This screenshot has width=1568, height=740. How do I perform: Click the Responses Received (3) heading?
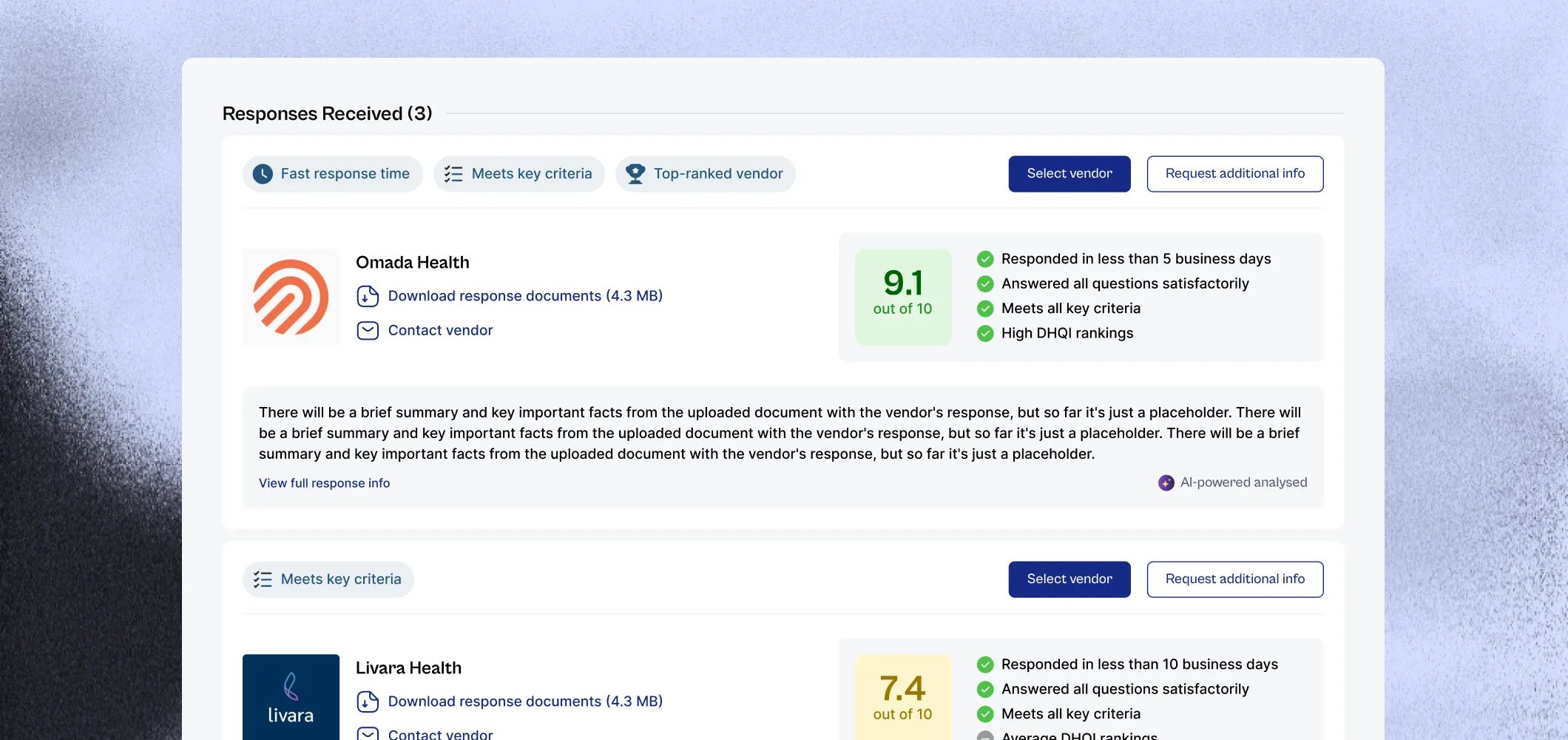327,113
